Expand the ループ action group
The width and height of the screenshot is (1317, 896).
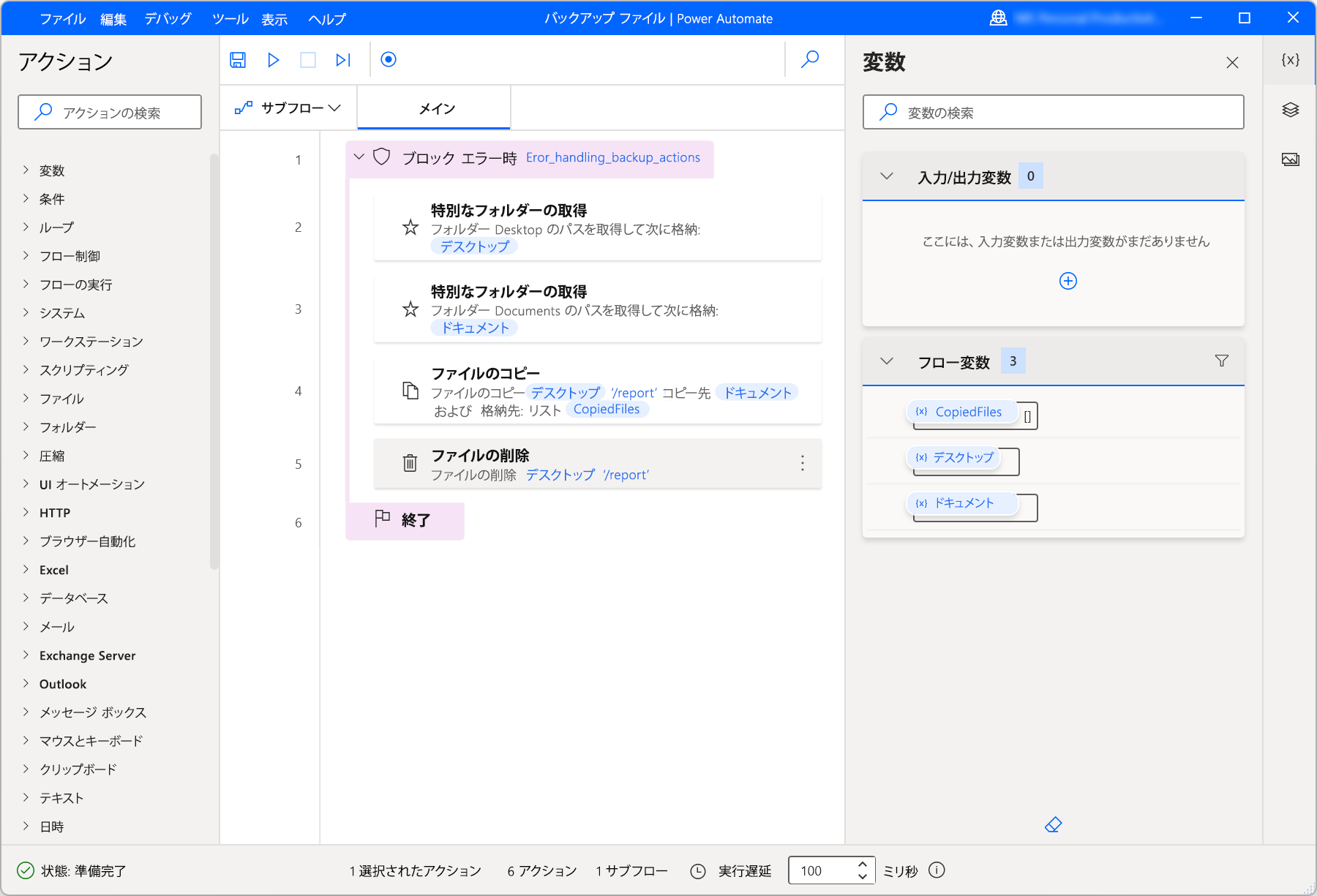tap(26, 227)
